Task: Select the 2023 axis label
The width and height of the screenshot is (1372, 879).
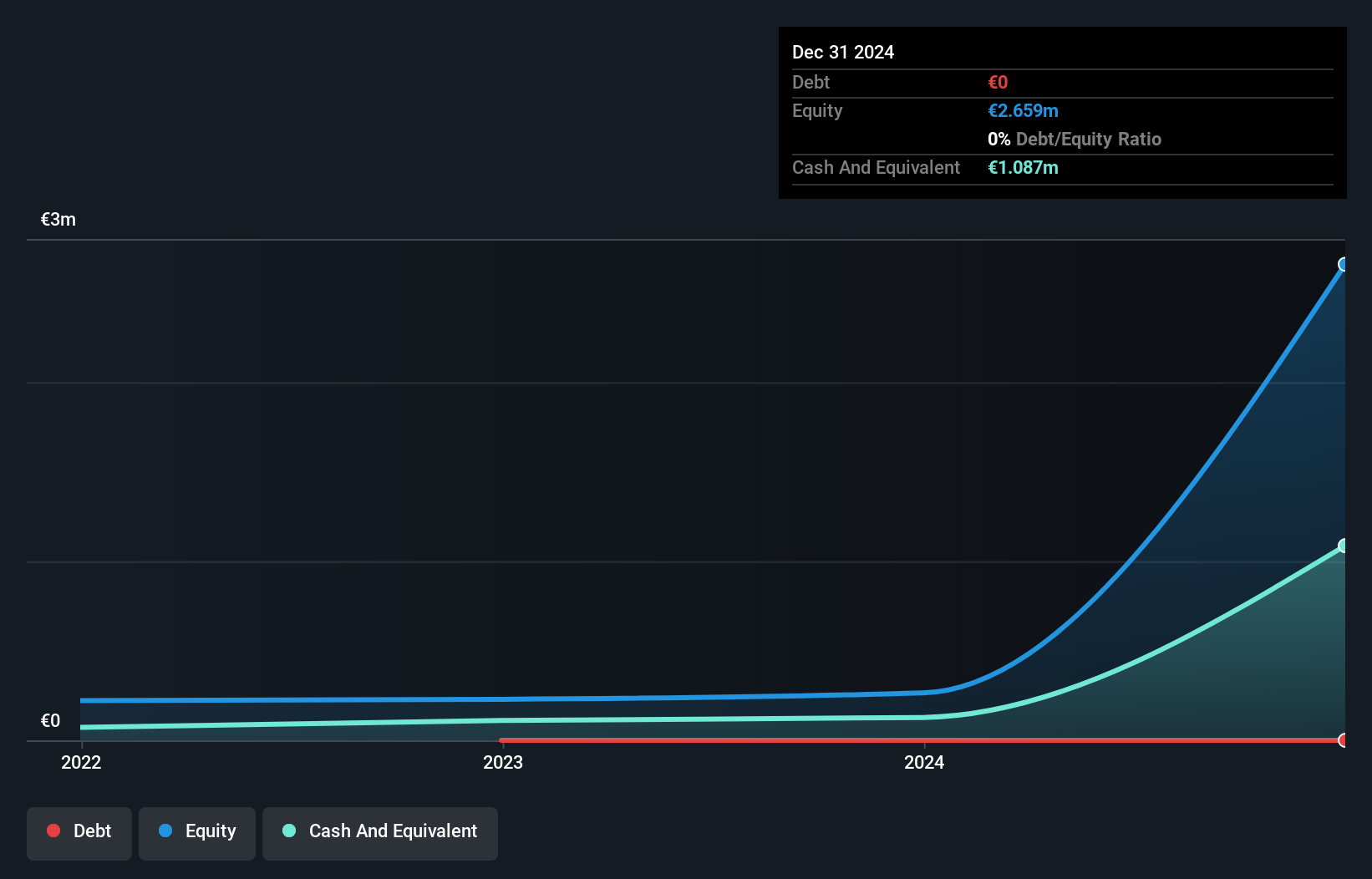Action: (x=503, y=762)
